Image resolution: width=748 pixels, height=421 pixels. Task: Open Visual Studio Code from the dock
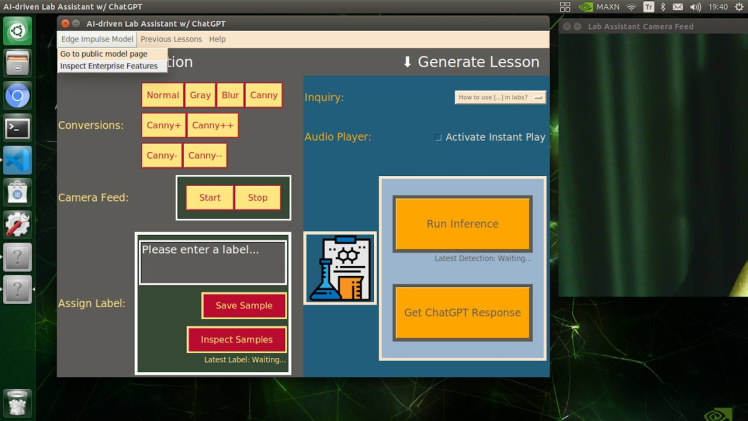(17, 160)
